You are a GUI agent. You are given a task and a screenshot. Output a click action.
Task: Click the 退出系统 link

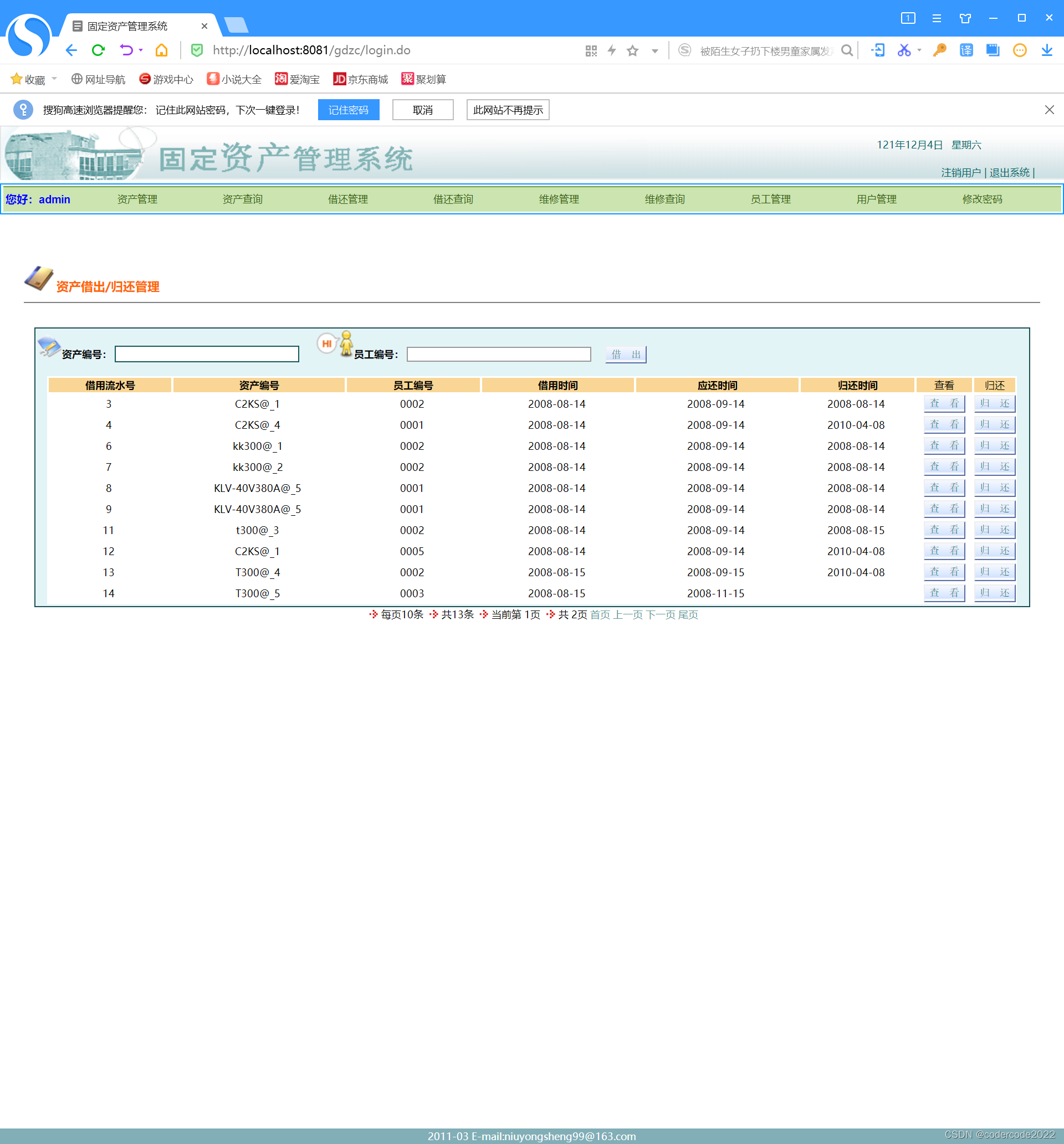click(1009, 173)
